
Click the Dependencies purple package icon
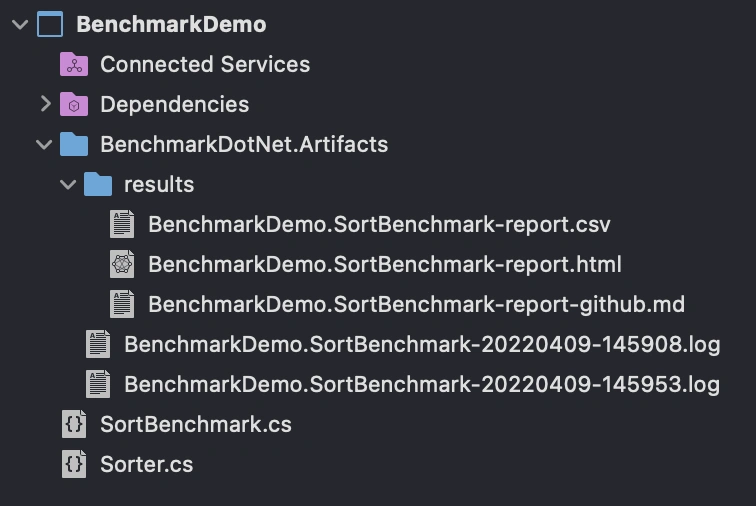point(74,104)
